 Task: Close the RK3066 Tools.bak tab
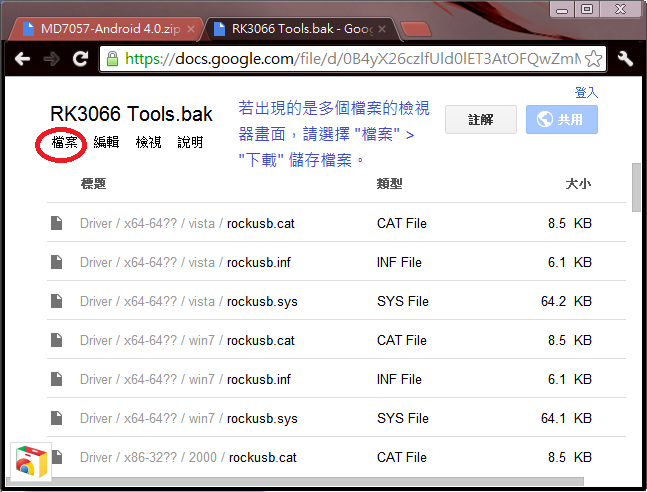point(382,29)
